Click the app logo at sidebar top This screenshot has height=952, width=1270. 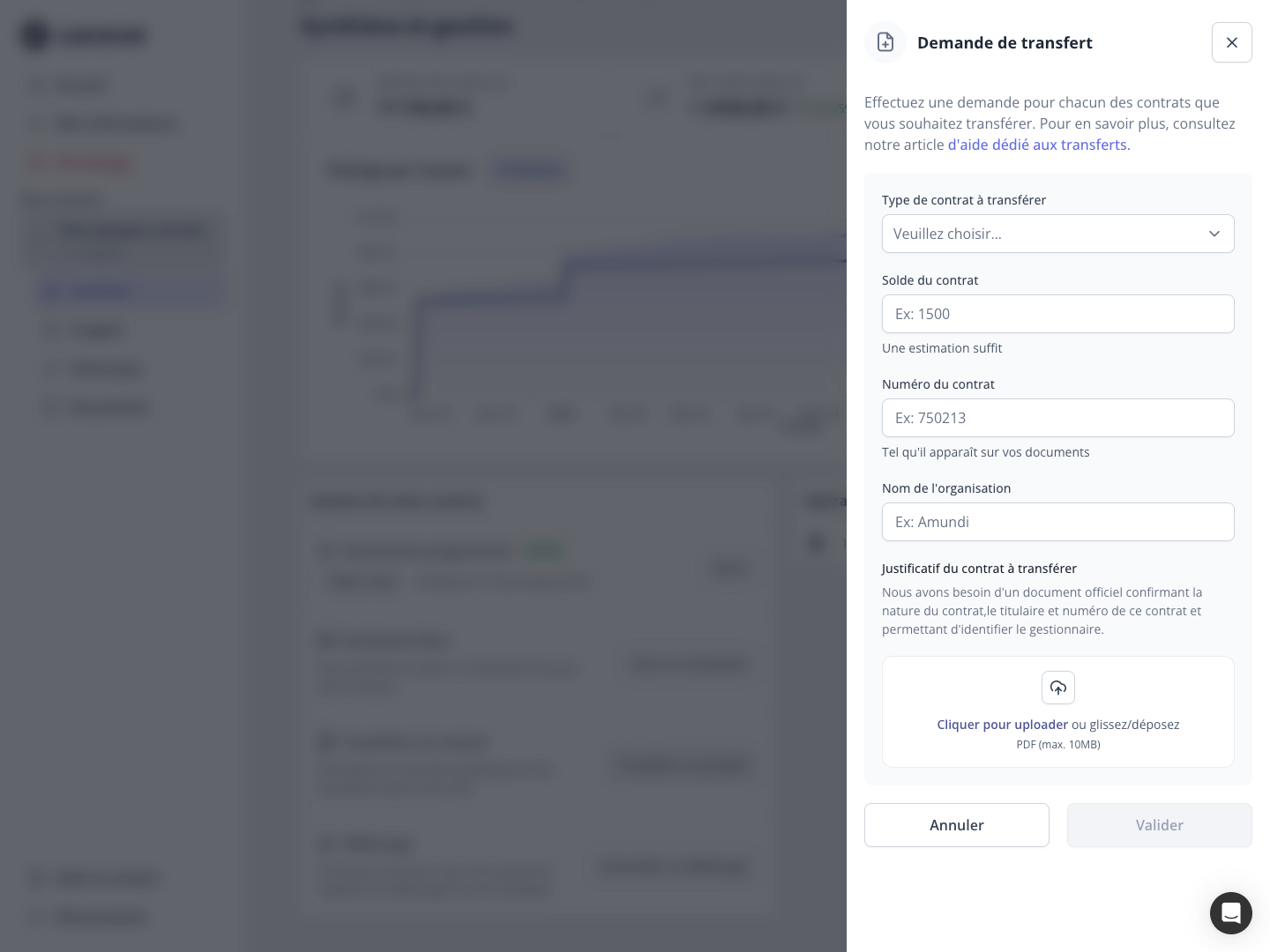pyautogui.click(x=84, y=35)
